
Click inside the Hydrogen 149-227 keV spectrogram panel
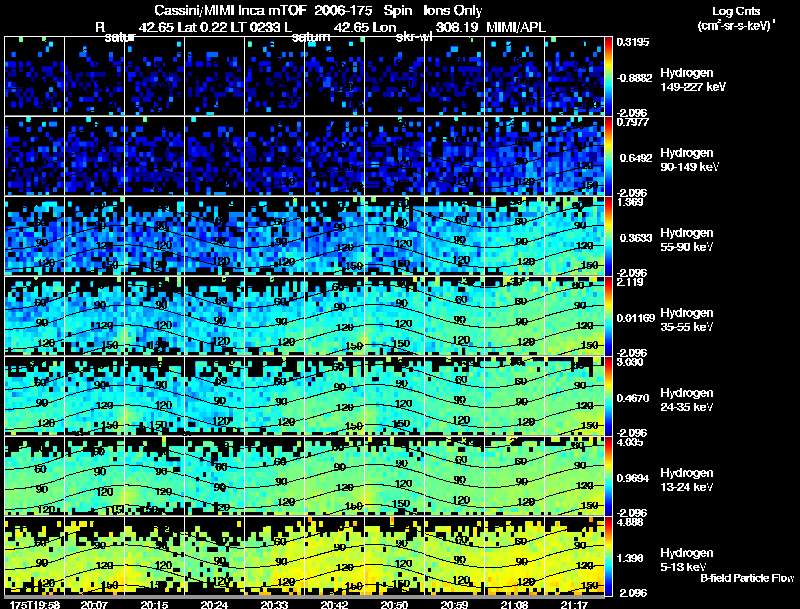[x=304, y=76]
